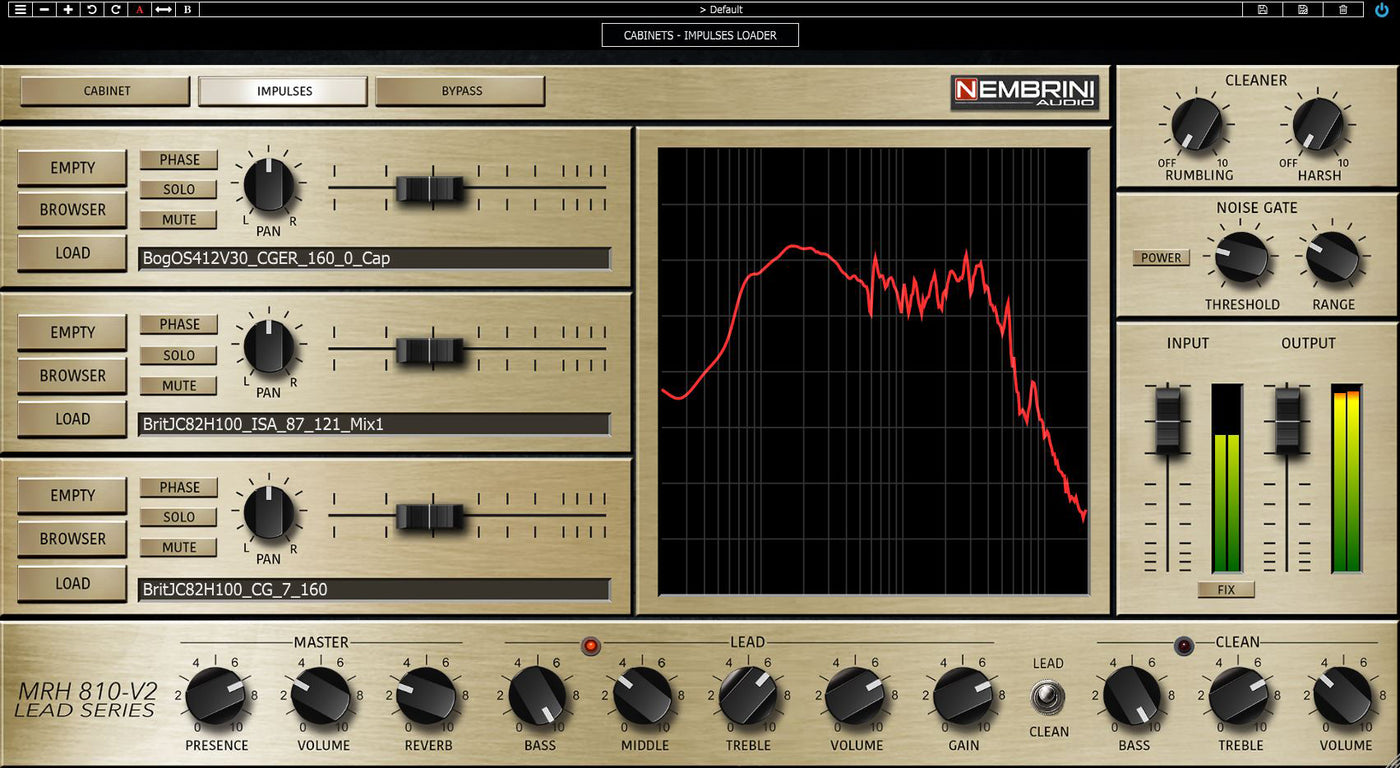Click LOAD for the BritJC82H100_ISA slot

72,419
